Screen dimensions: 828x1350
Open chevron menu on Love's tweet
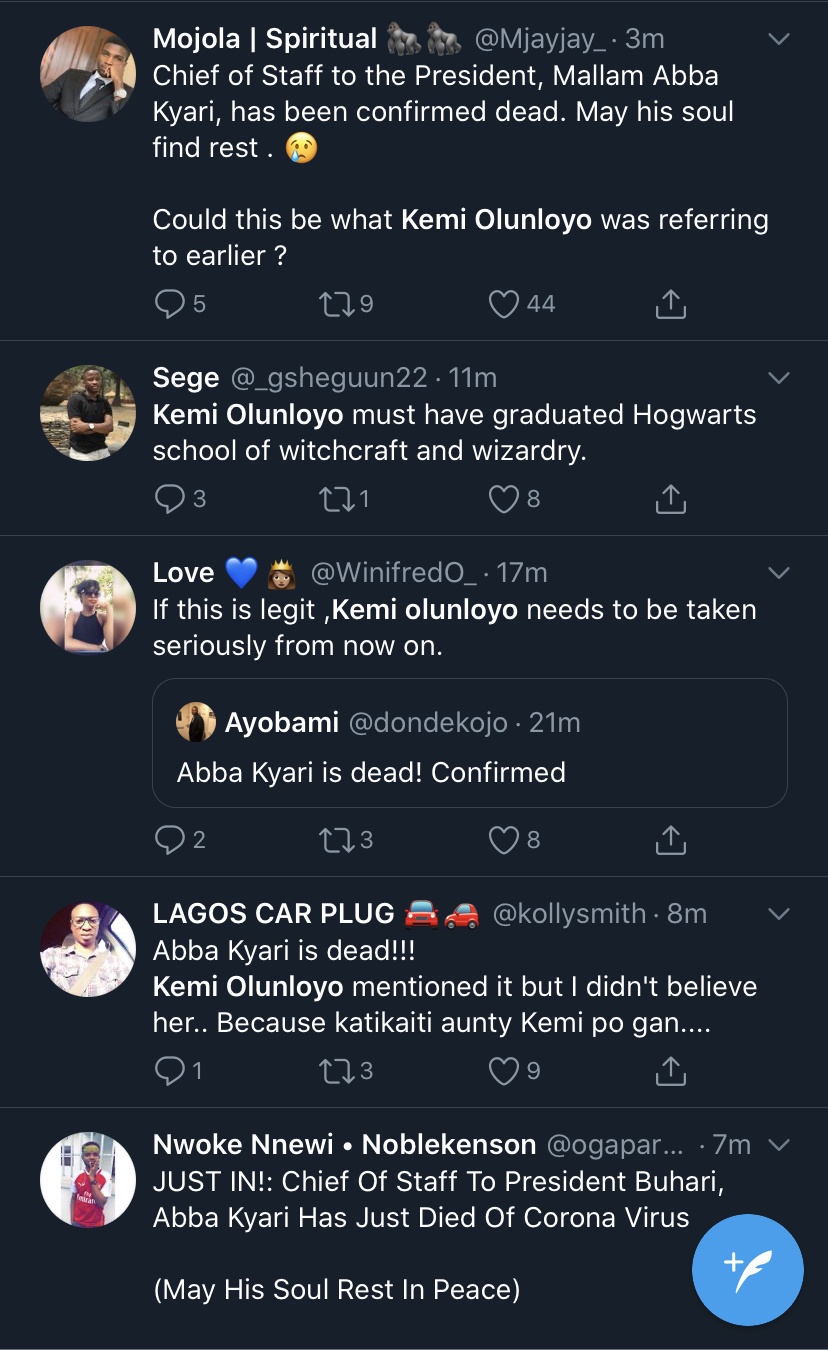coord(778,573)
